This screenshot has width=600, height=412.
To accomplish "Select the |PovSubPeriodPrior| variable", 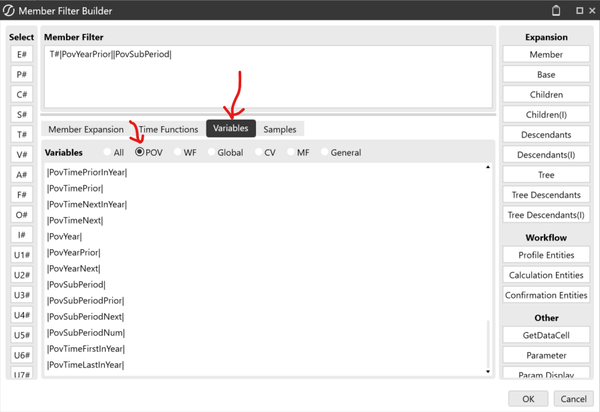I will tap(85, 301).
